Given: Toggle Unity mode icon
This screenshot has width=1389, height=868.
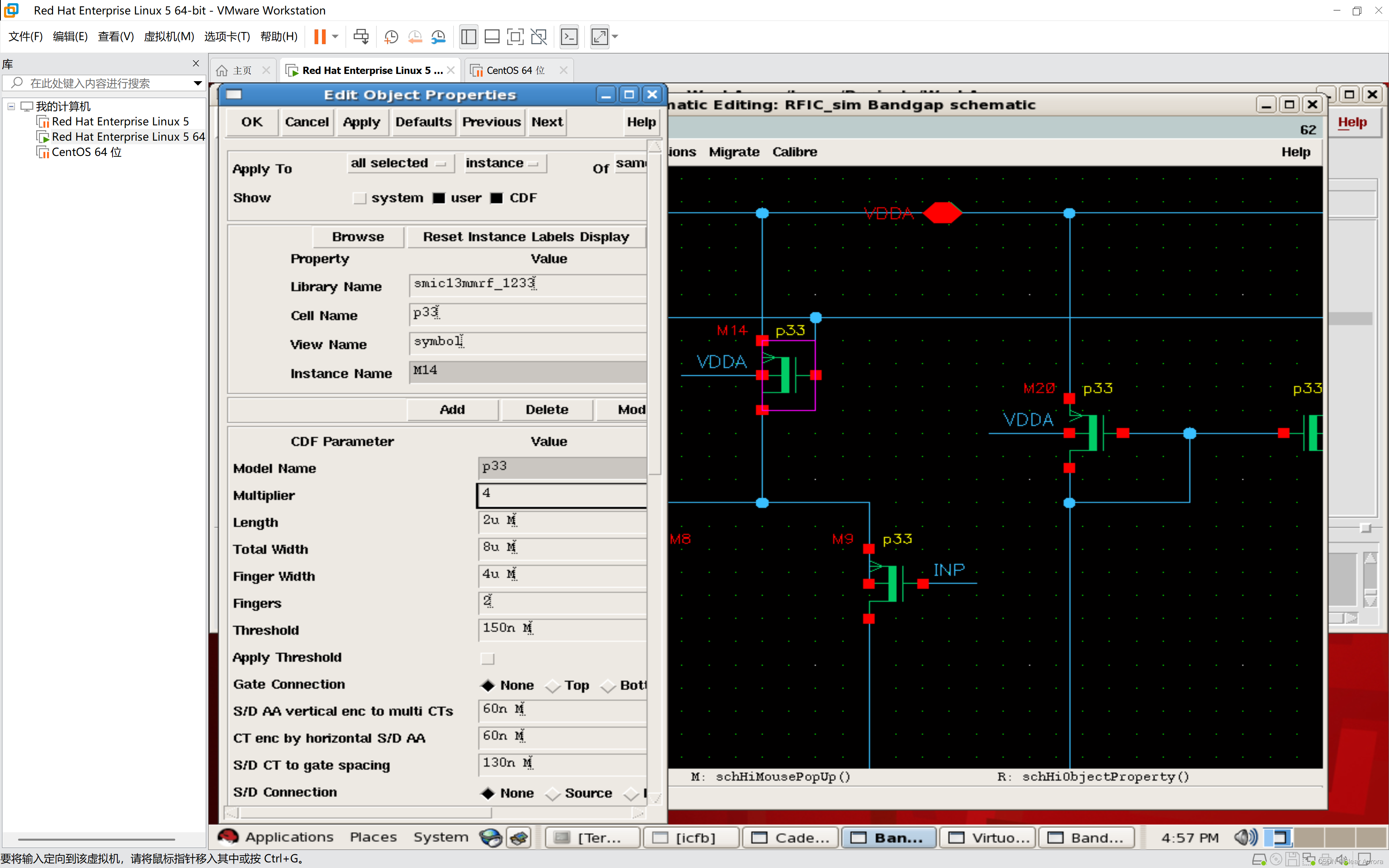Looking at the screenshot, I should 539,37.
